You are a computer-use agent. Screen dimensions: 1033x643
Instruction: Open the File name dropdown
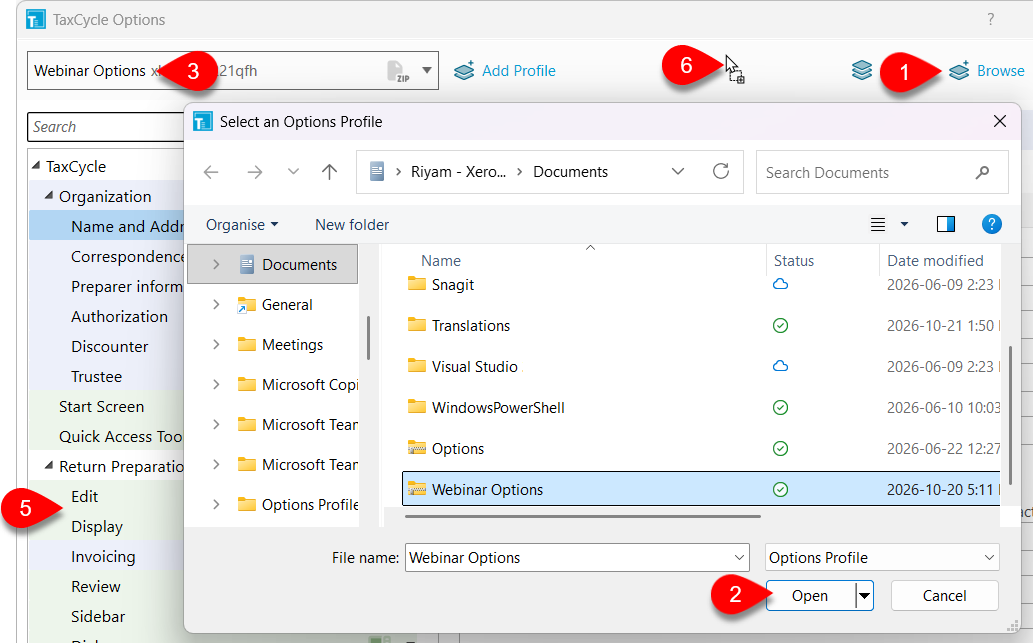739,557
